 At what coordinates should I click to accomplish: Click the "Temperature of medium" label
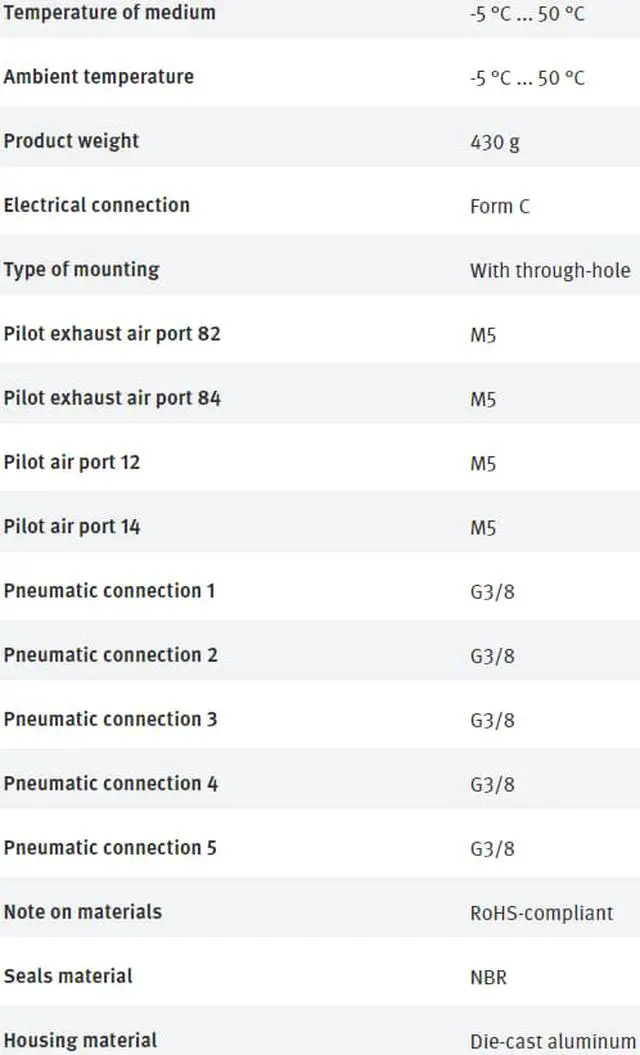coord(109,13)
